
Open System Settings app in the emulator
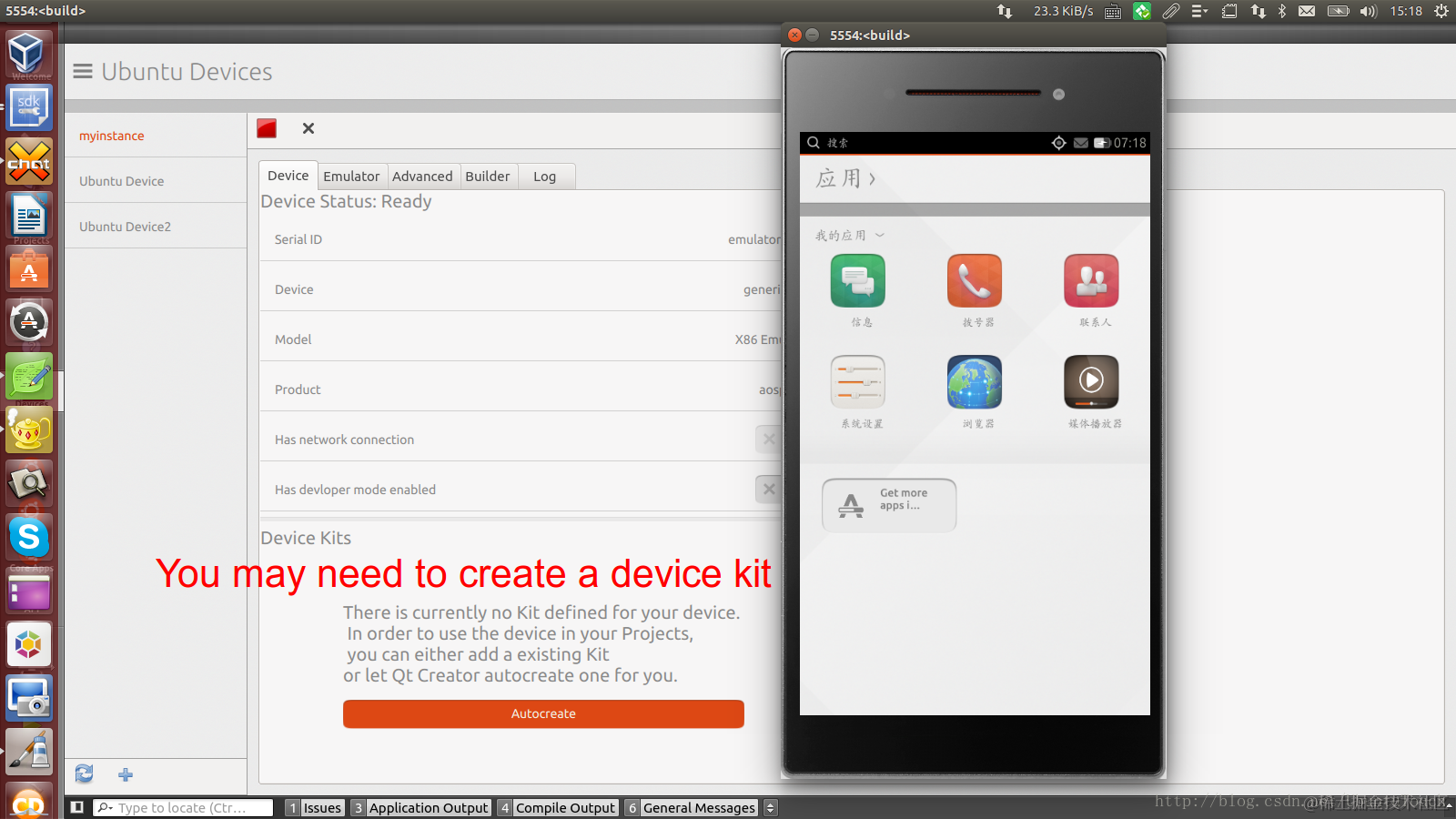[857, 382]
